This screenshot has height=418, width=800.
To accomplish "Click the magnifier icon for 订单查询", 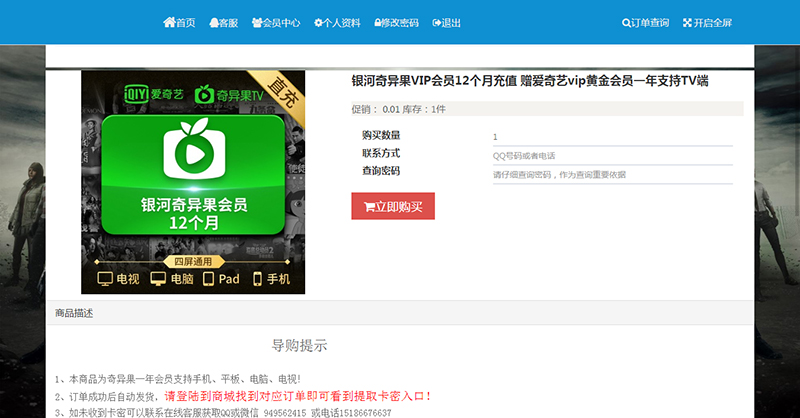I will (x=626, y=23).
